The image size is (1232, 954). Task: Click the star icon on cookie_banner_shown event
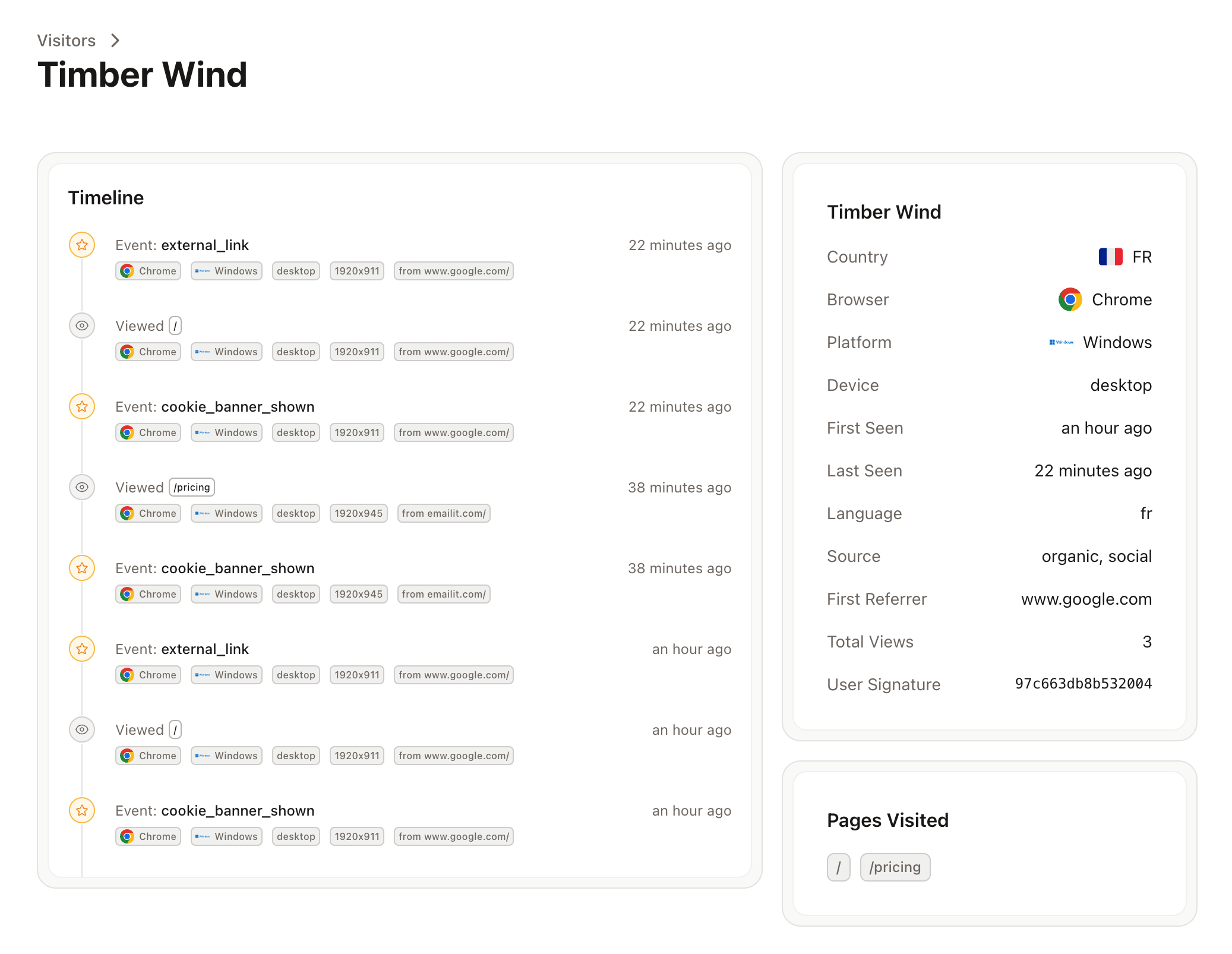[82, 406]
